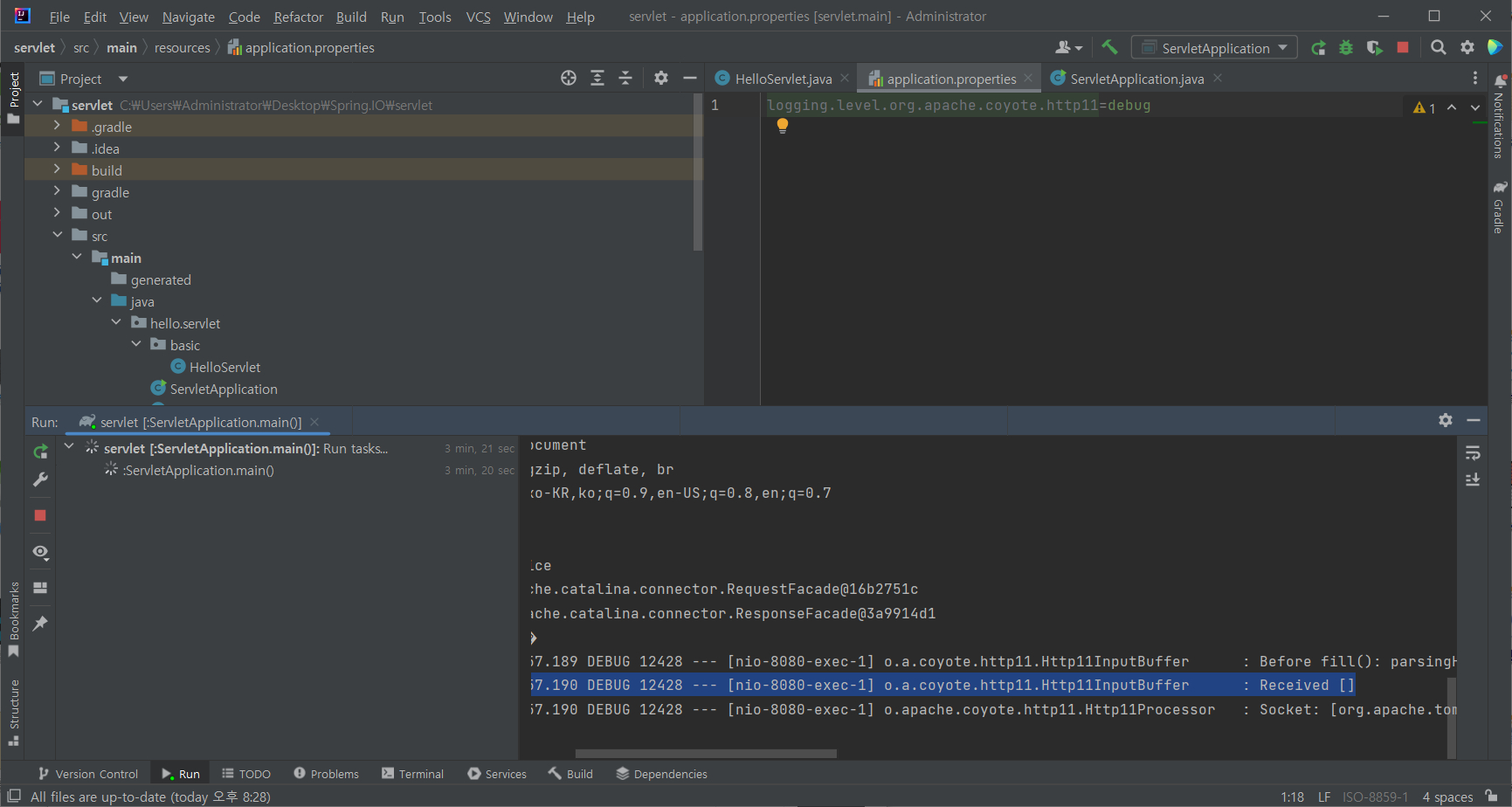Click the yellow intention lightbulb in editor
This screenshot has height=807, width=1512.
[783, 126]
